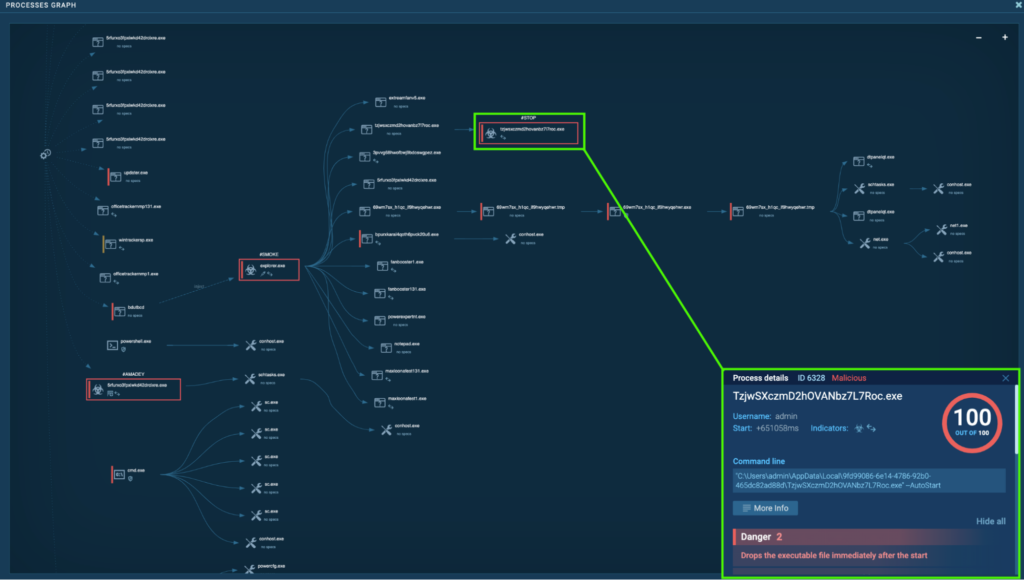Click Hide all in process details
This screenshot has width=1024, height=580.
point(990,521)
